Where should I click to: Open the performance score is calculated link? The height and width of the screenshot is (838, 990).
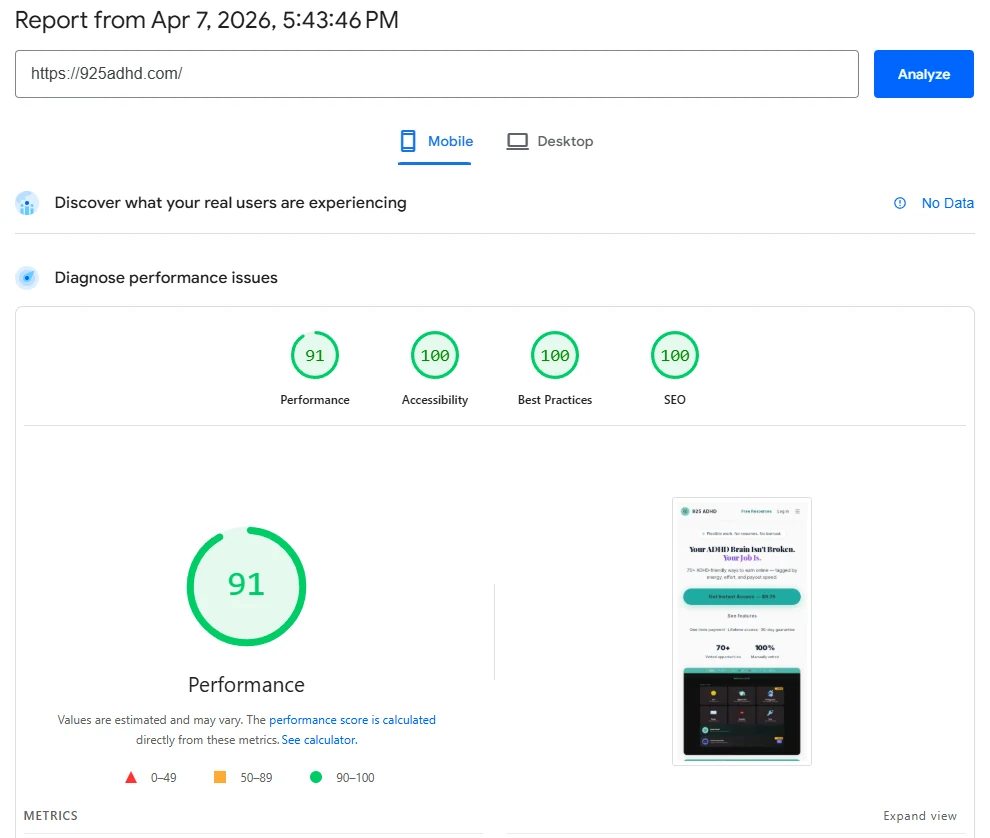click(x=352, y=720)
